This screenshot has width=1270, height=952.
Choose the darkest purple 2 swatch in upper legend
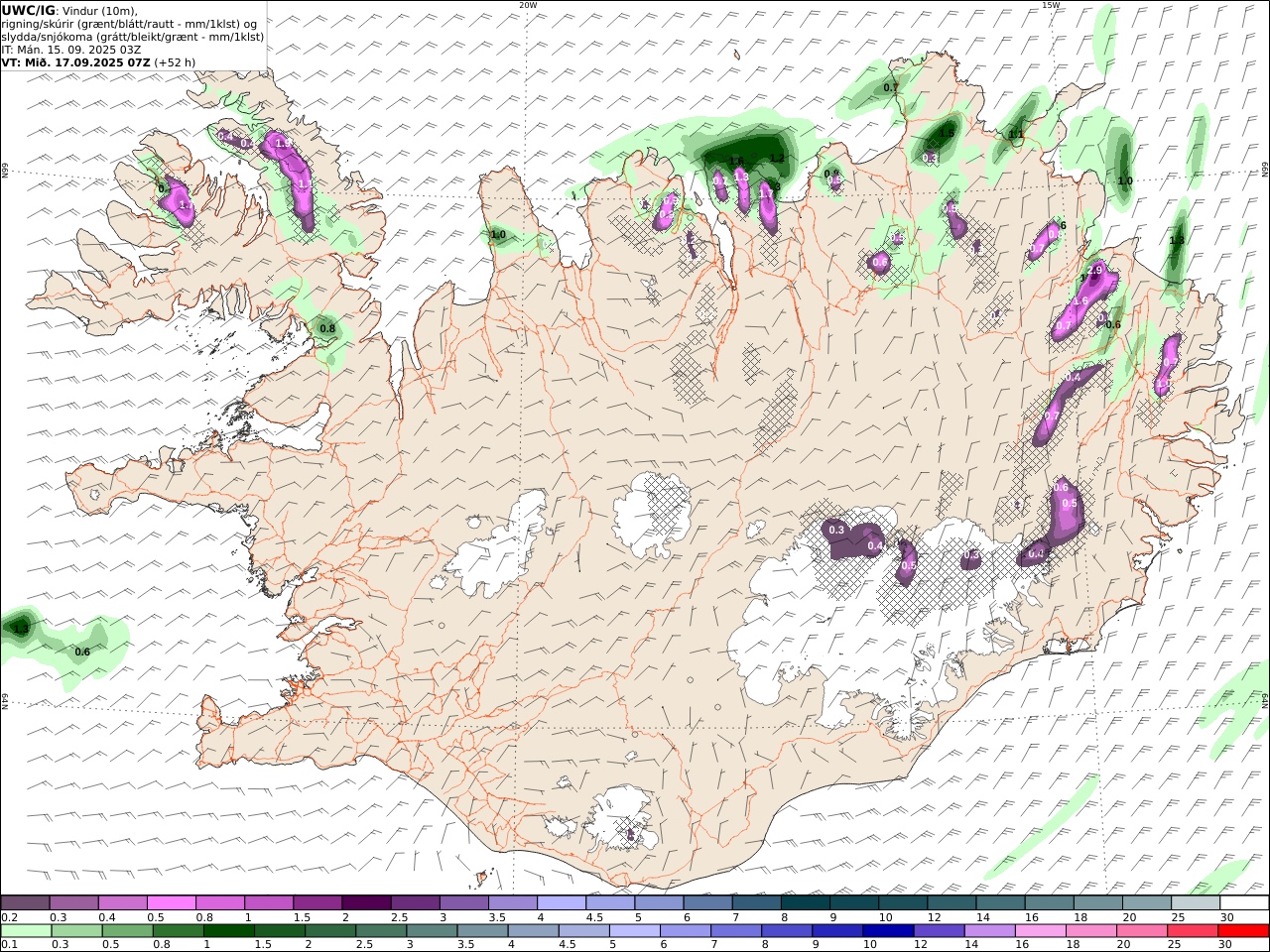tap(366, 902)
